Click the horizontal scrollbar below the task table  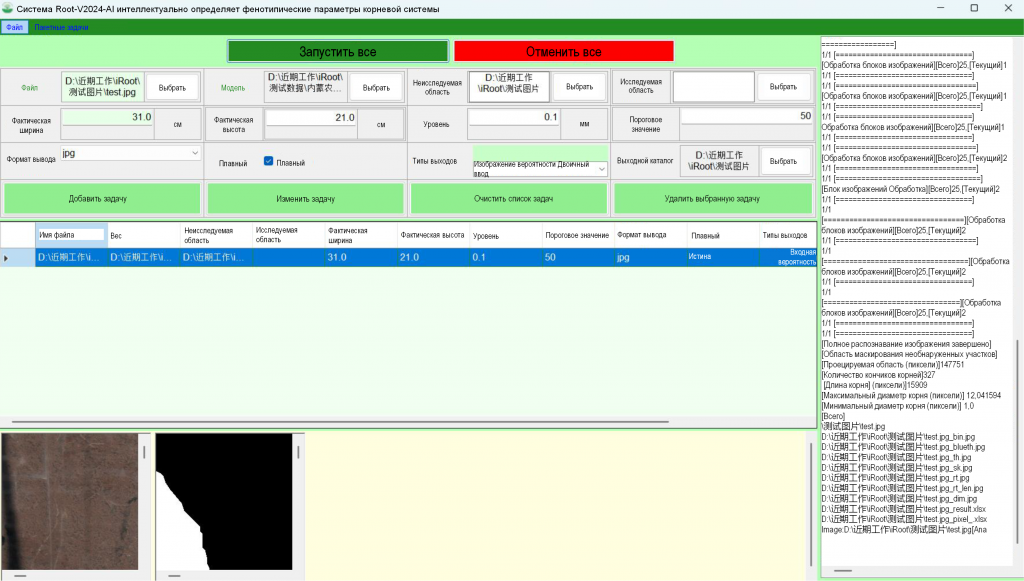[340, 422]
